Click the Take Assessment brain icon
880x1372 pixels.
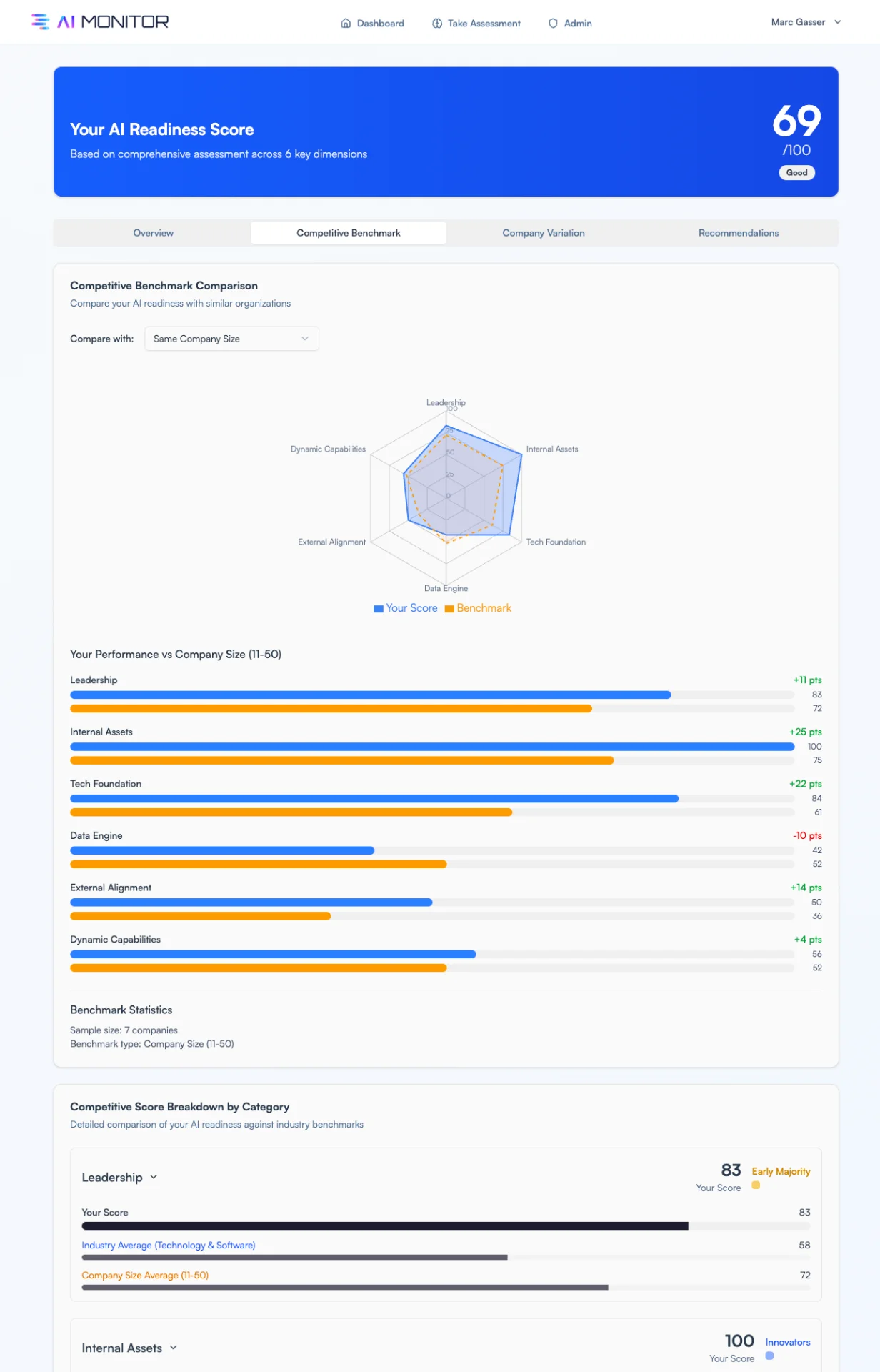pos(437,23)
